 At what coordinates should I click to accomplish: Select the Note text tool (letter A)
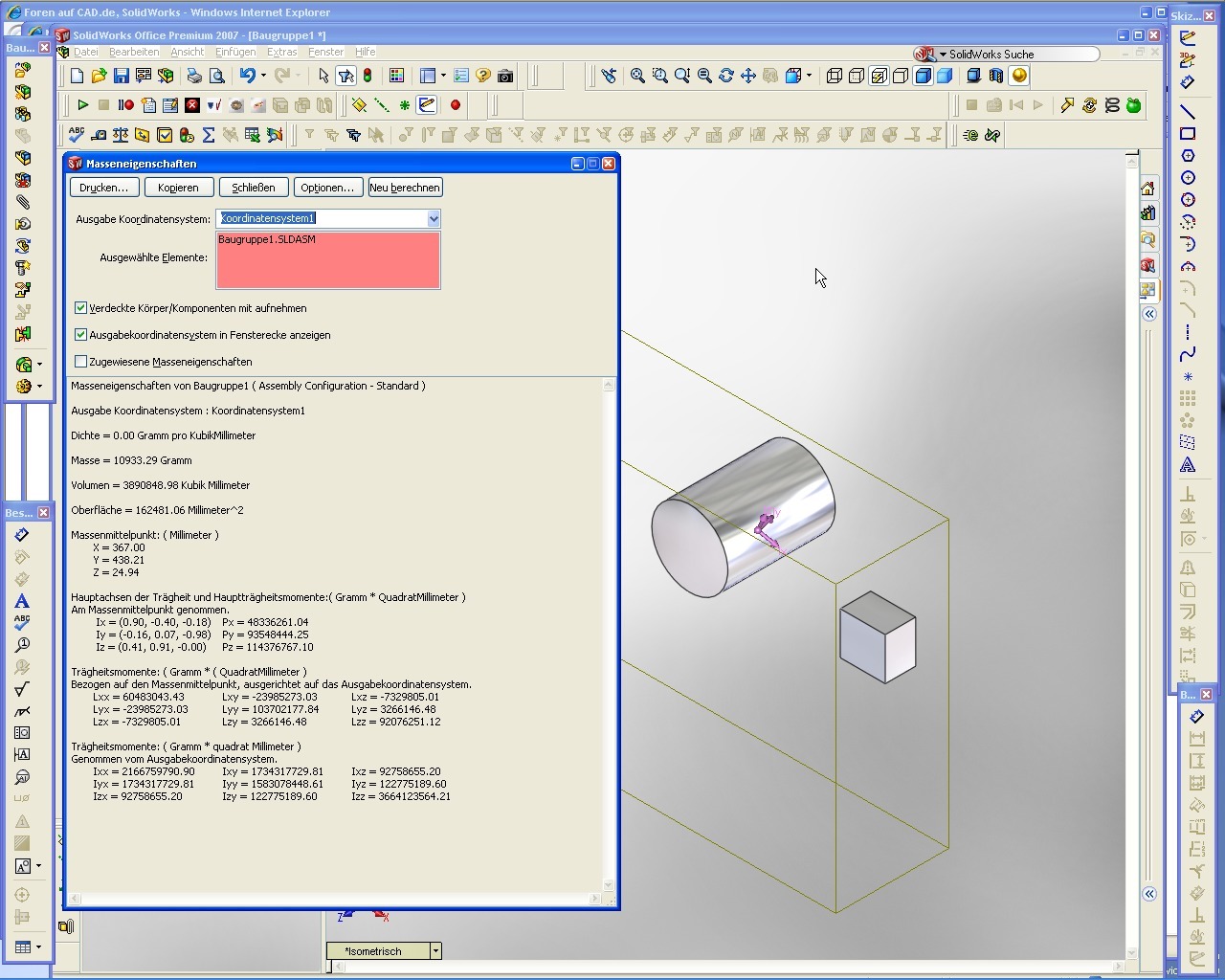22,601
